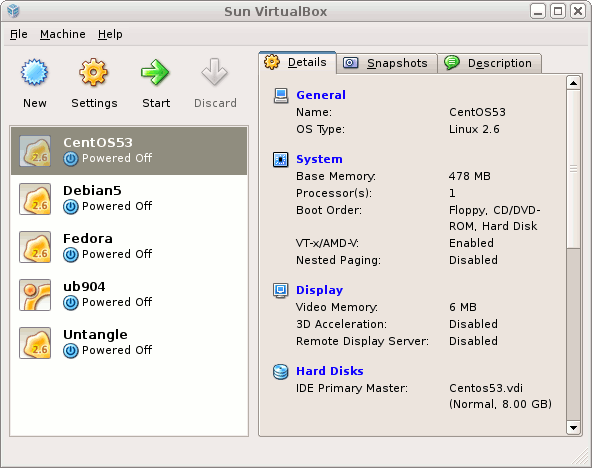The width and height of the screenshot is (592, 468).
Task: Open the Display settings link
Action: pos(319,290)
